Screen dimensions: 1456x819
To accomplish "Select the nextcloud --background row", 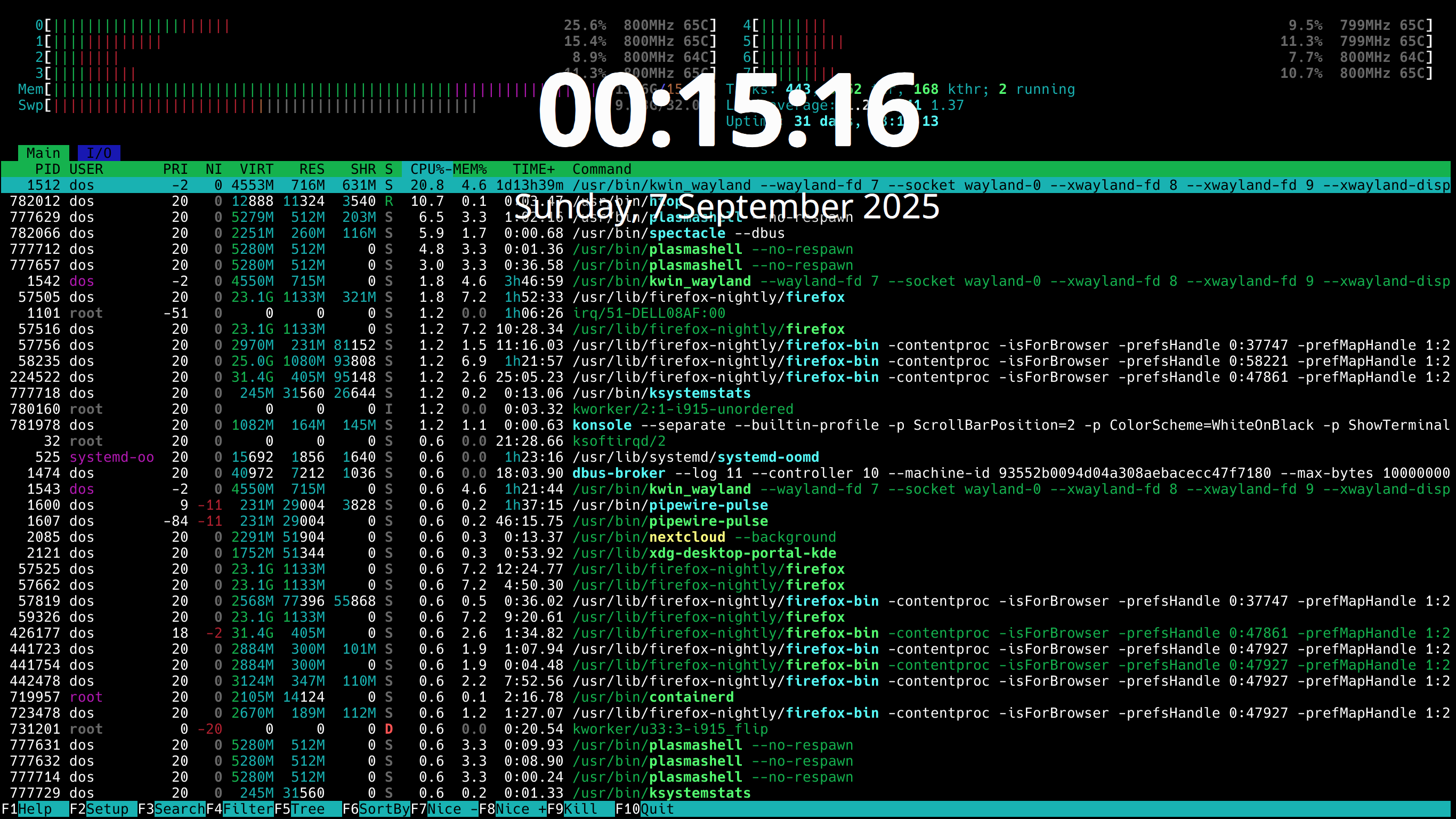I will [726, 537].
